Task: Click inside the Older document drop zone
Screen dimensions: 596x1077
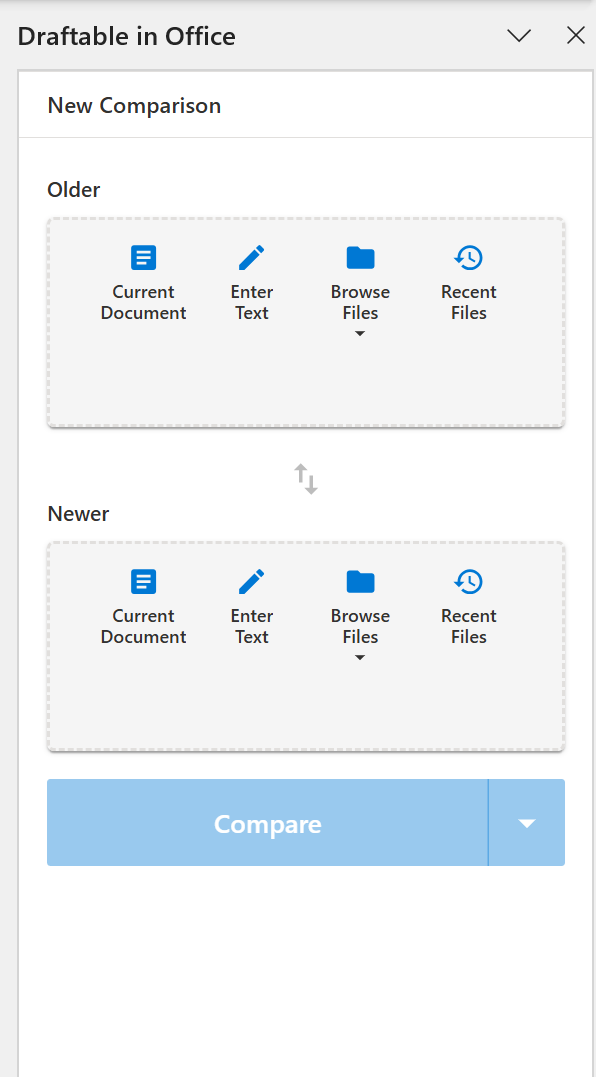Action: [x=305, y=390]
